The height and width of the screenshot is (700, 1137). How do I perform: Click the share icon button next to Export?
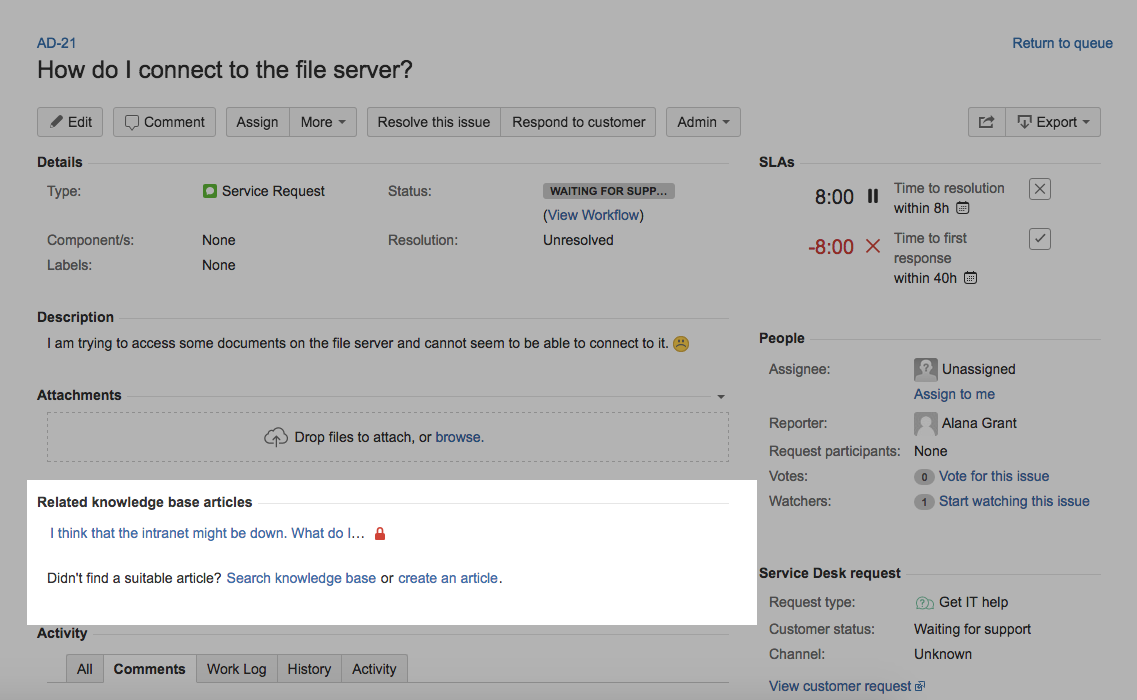tap(986, 122)
